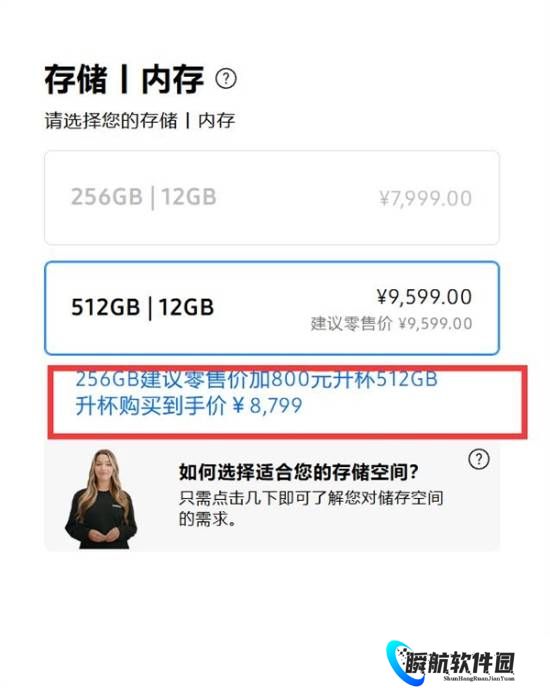Screen dimensions: 550x688
Task: Click the globe icon in watermark logo
Action: point(399,662)
